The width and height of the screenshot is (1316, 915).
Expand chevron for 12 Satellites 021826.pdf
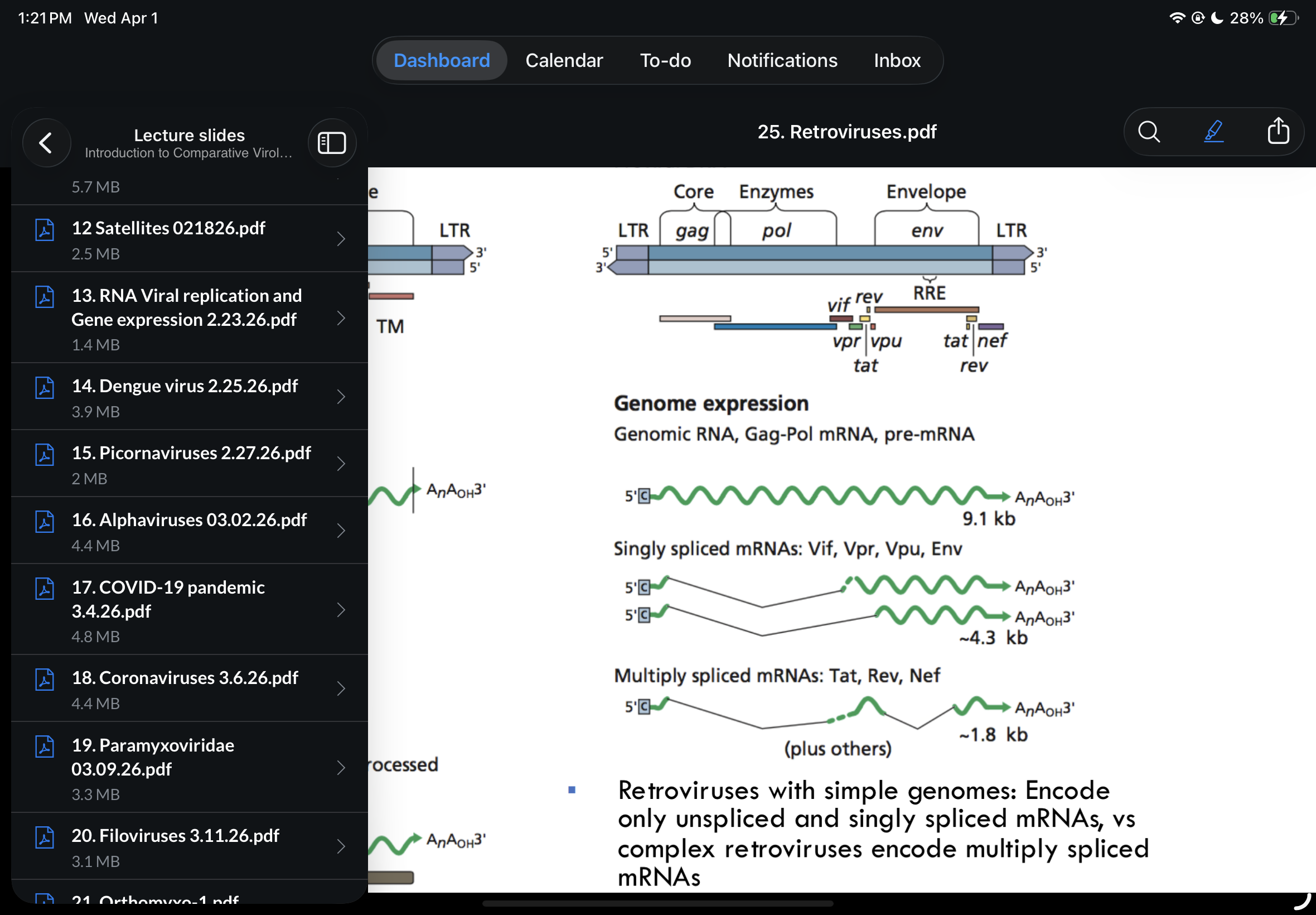pyautogui.click(x=341, y=239)
